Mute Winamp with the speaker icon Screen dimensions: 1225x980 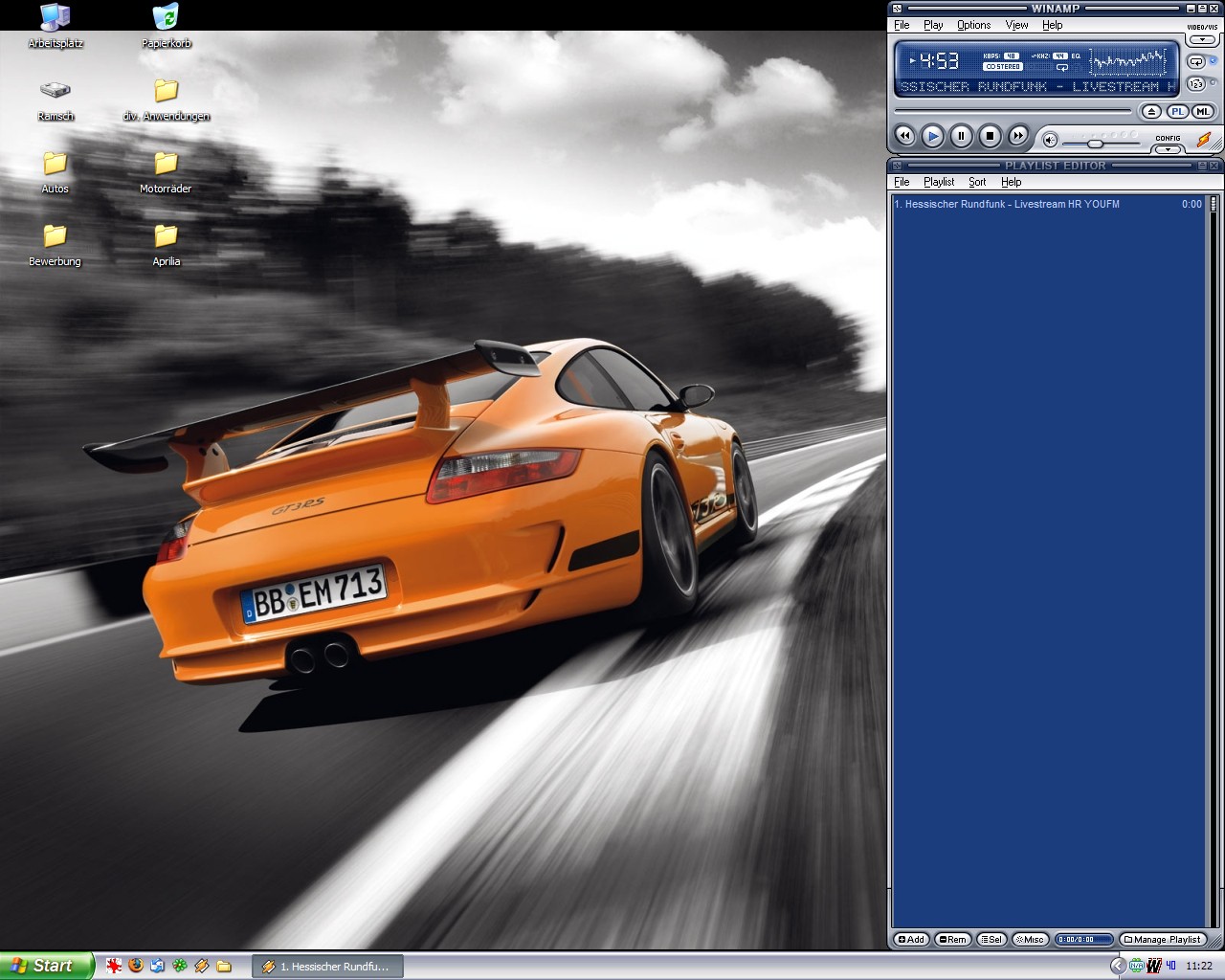click(x=1050, y=141)
